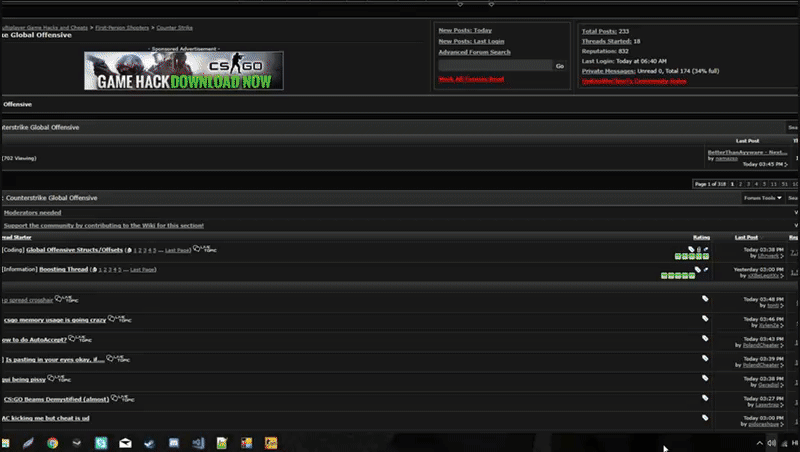Screen dimensions: 800x452
Task: Go to page 3 of threads
Action: click(748, 184)
